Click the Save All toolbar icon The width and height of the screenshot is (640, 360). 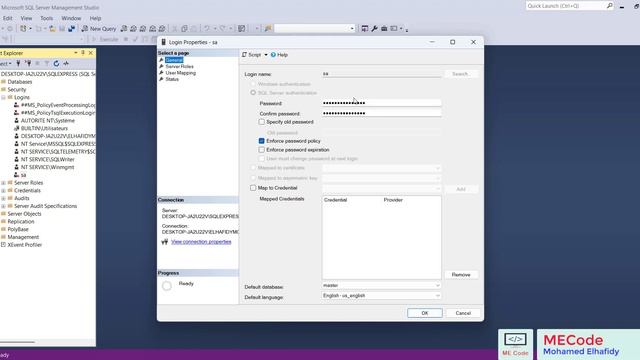71,29
